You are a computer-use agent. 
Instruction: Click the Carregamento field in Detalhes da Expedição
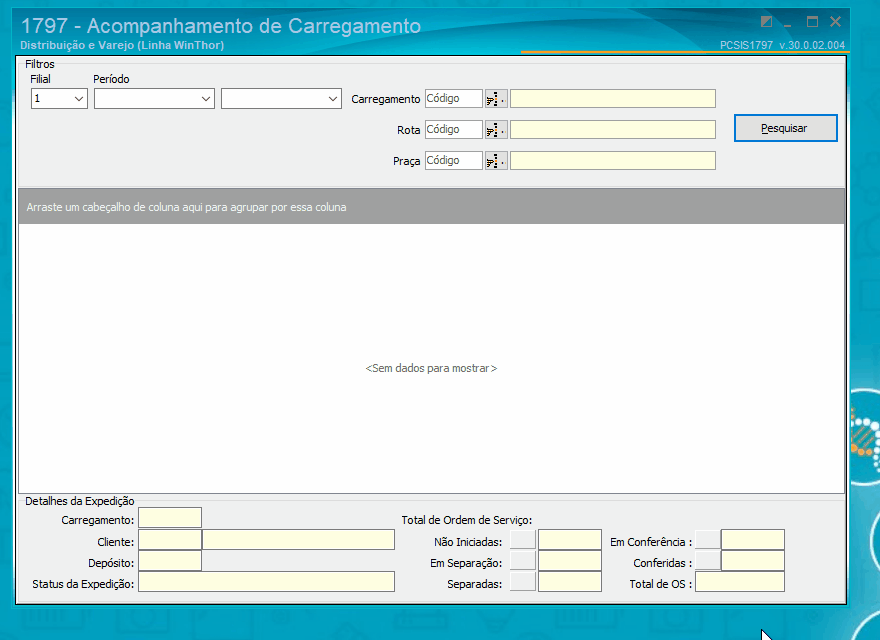169,518
